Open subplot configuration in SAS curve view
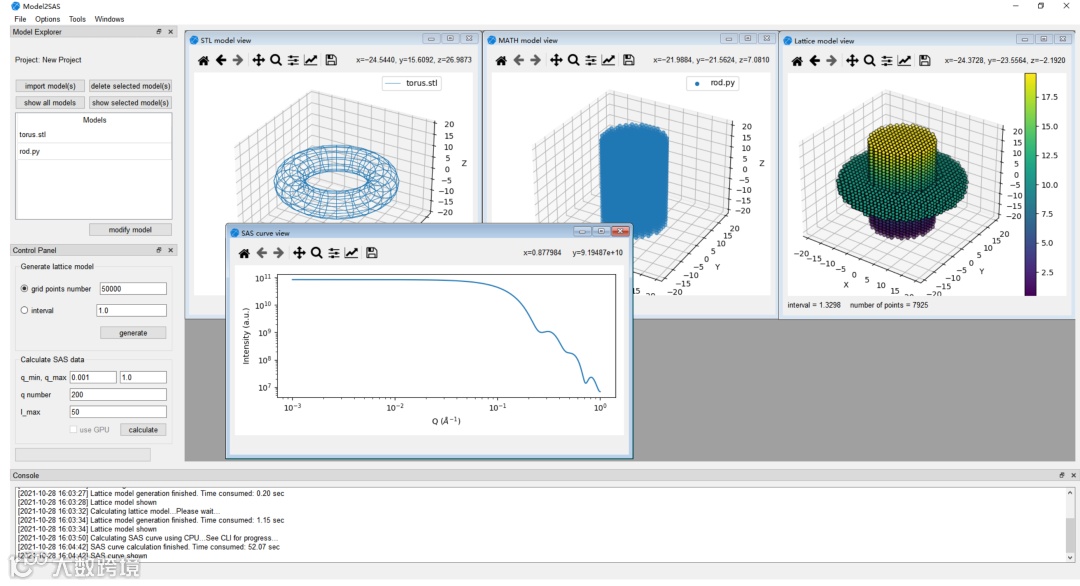 (334, 253)
